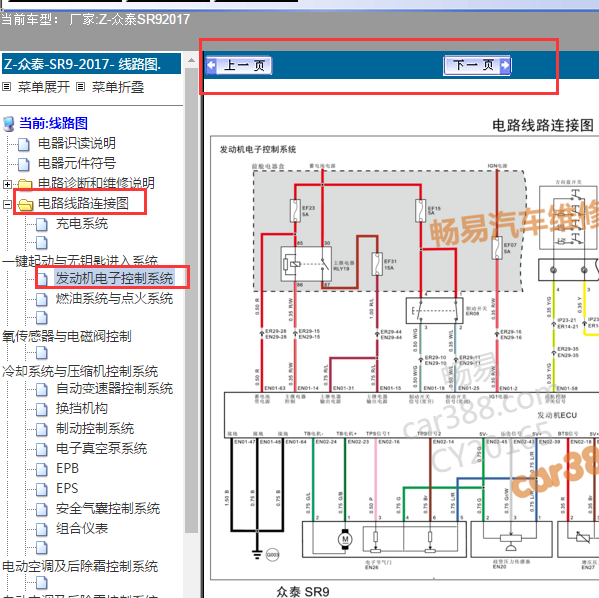
Task: Go to previous page with 上一页 button
Action: pos(239,65)
